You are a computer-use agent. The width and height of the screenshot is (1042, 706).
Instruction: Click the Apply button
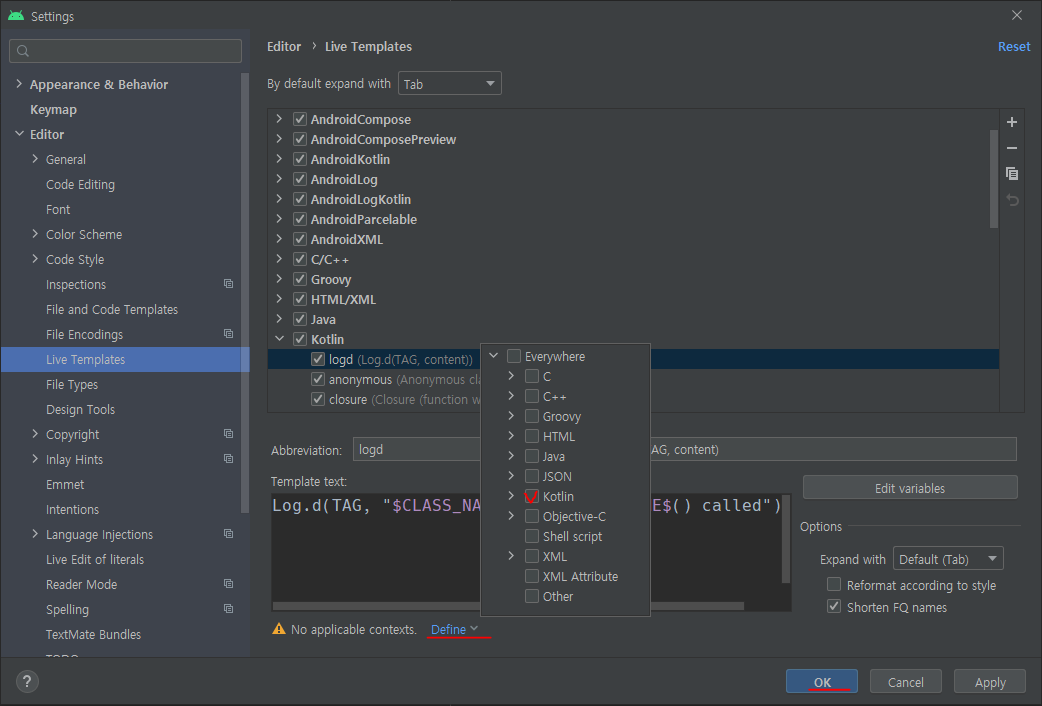point(990,681)
